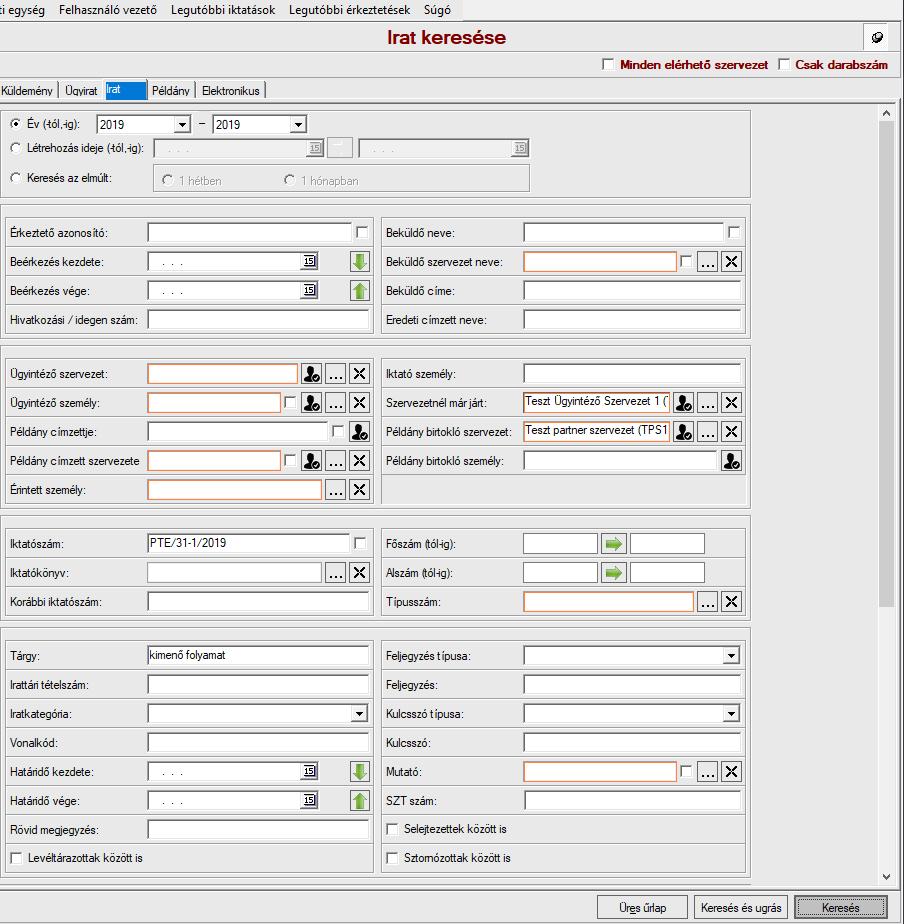Open calendar for Beérkezés vége
The height and width of the screenshot is (924, 904).
[x=309, y=290]
